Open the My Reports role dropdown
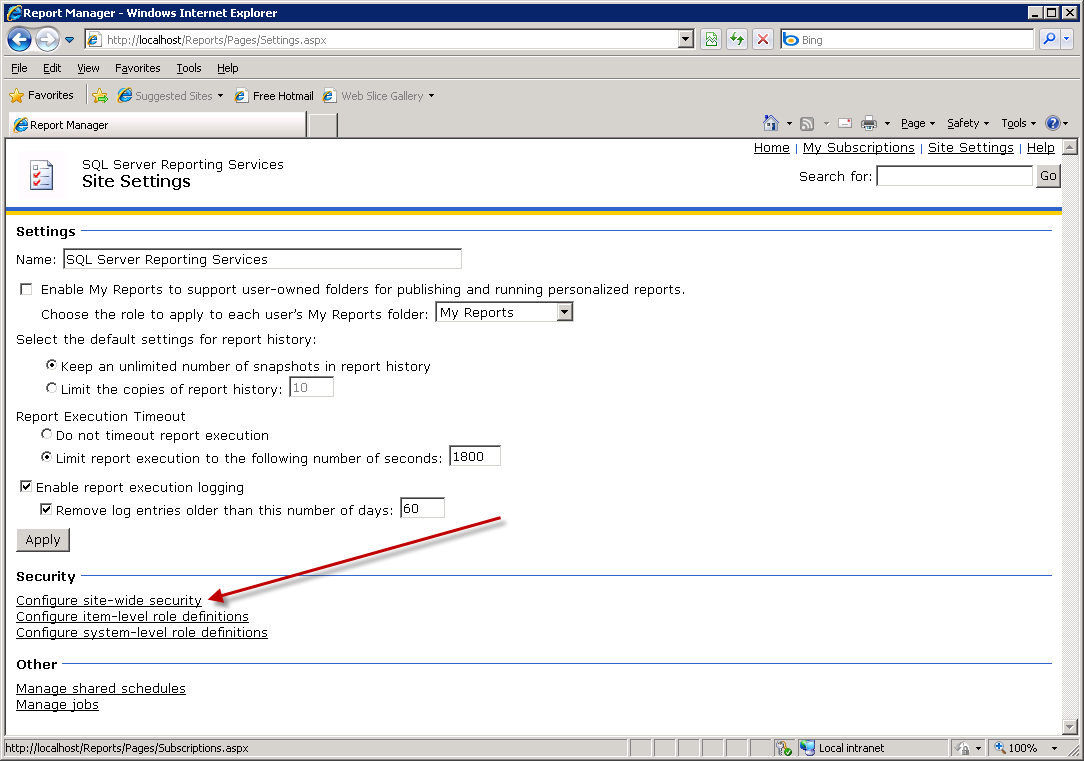1084x761 pixels. [566, 312]
